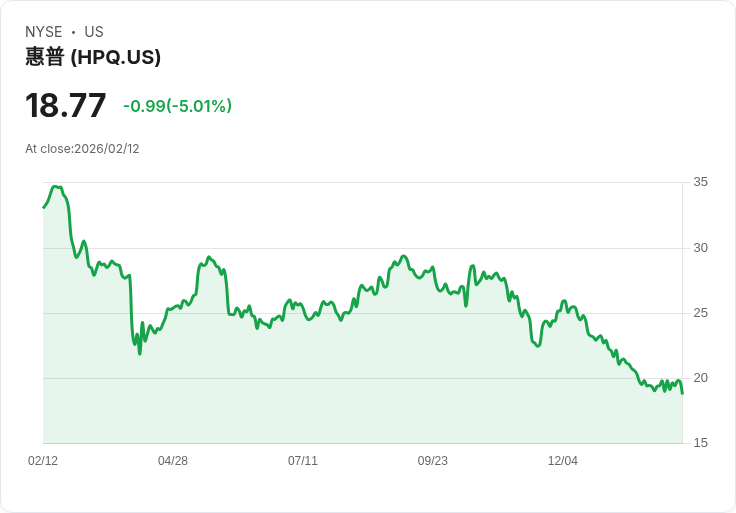The height and width of the screenshot is (513, 736).
Task: Click the final point of the price line
Action: coord(682,393)
